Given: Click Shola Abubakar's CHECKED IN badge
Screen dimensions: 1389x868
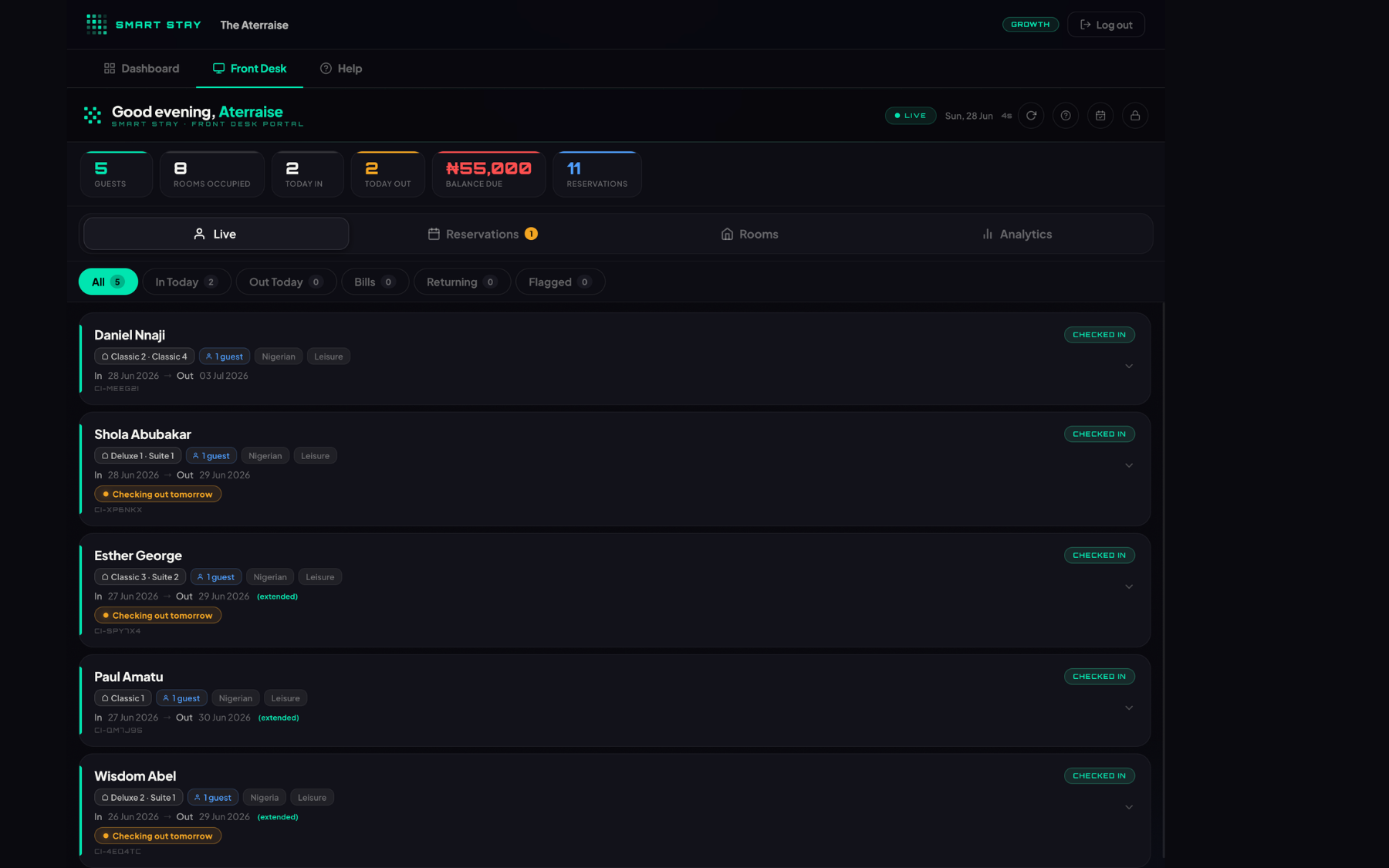Looking at the screenshot, I should (x=1100, y=434).
